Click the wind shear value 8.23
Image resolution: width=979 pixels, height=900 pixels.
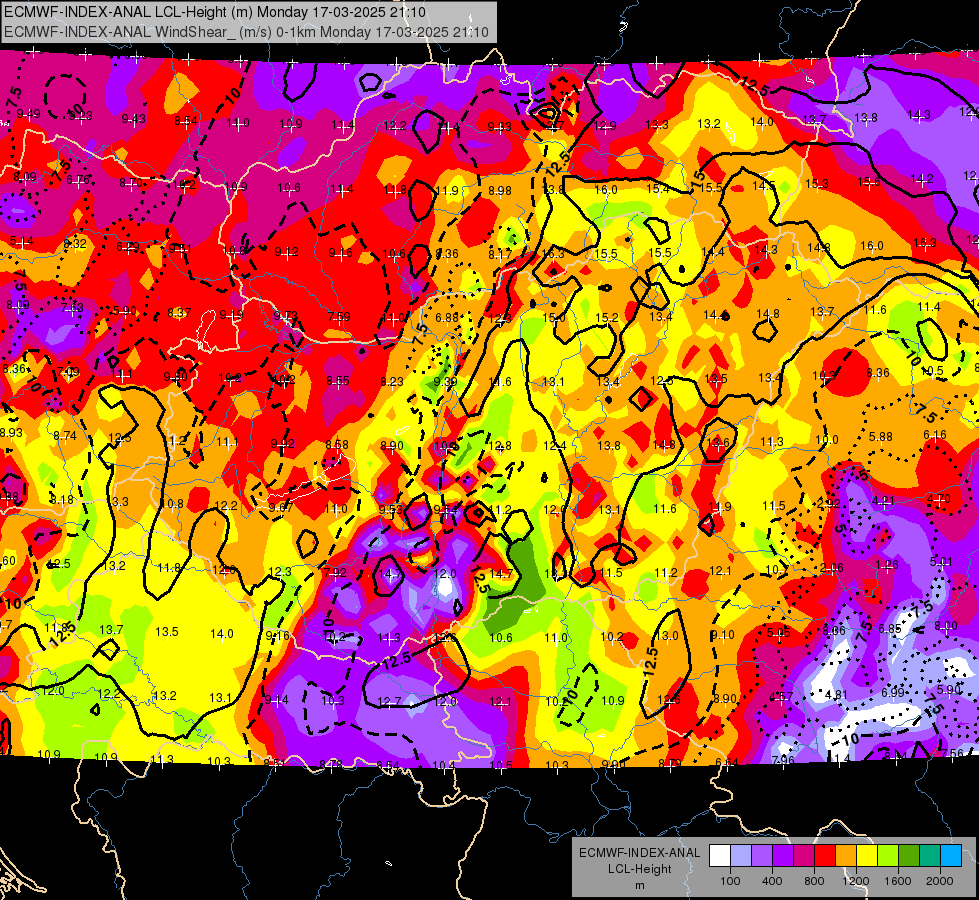coord(391,382)
